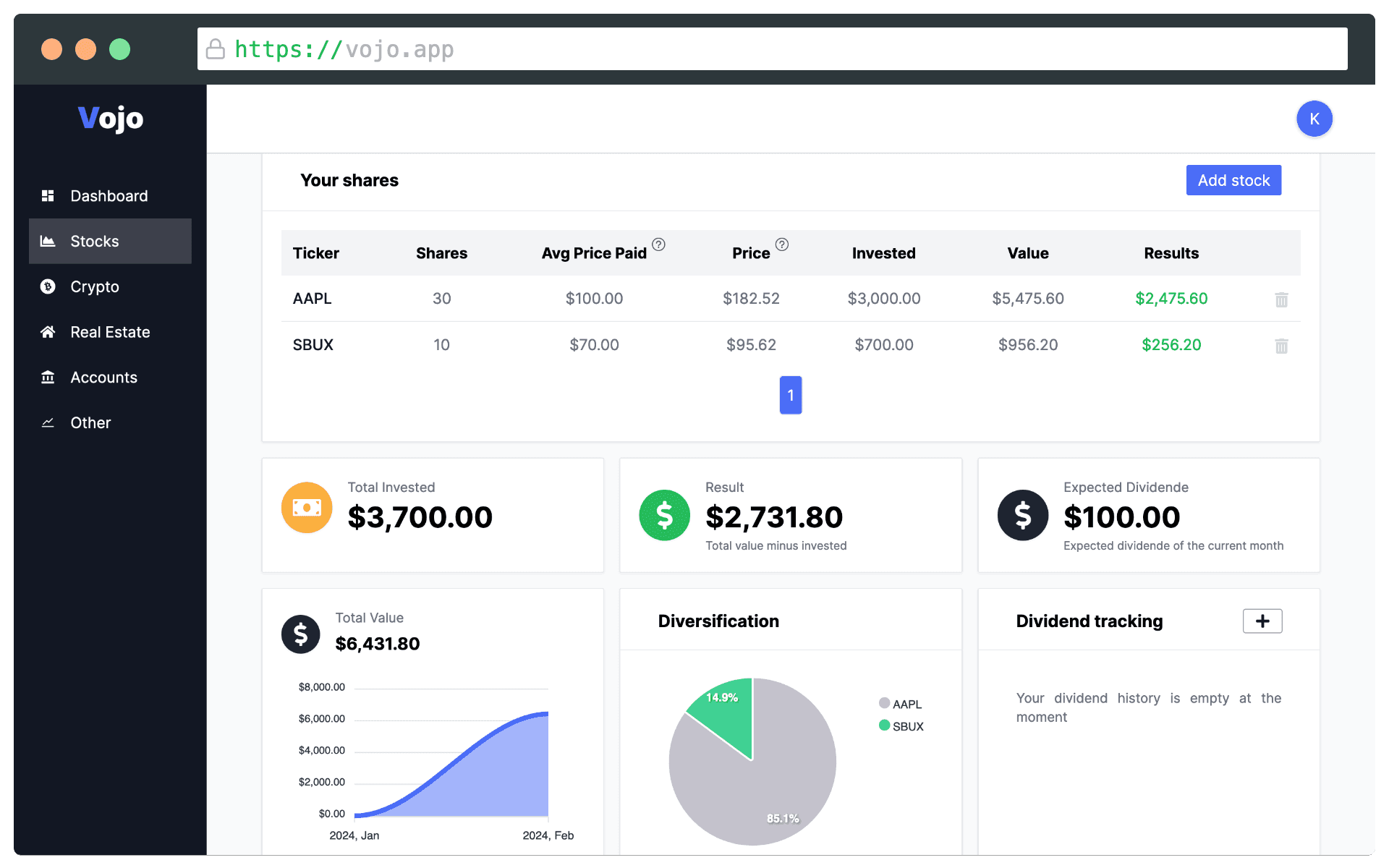Go to Real Estate section

click(x=110, y=332)
